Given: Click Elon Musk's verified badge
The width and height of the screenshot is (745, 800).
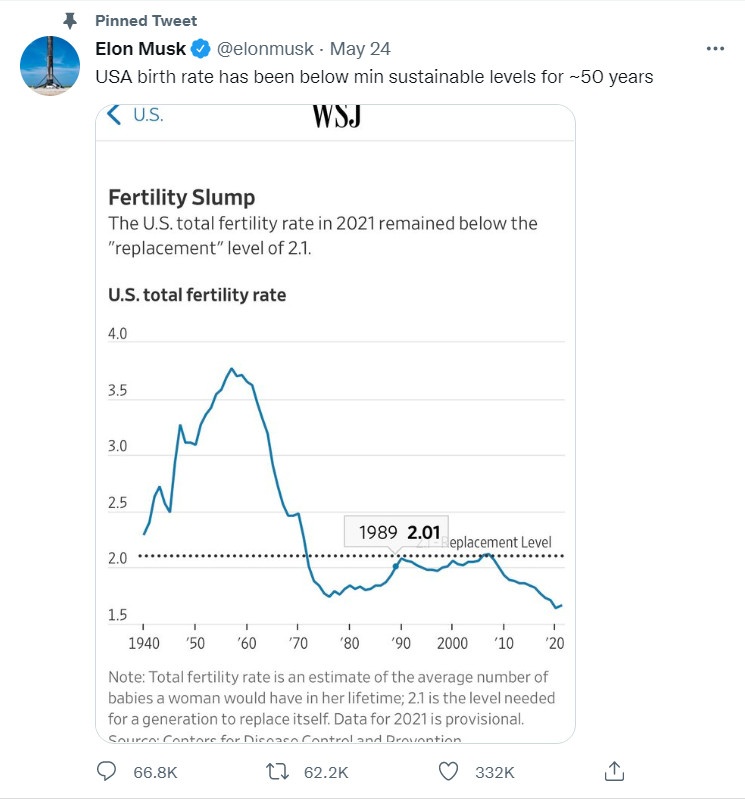Looking at the screenshot, I should 202,47.
